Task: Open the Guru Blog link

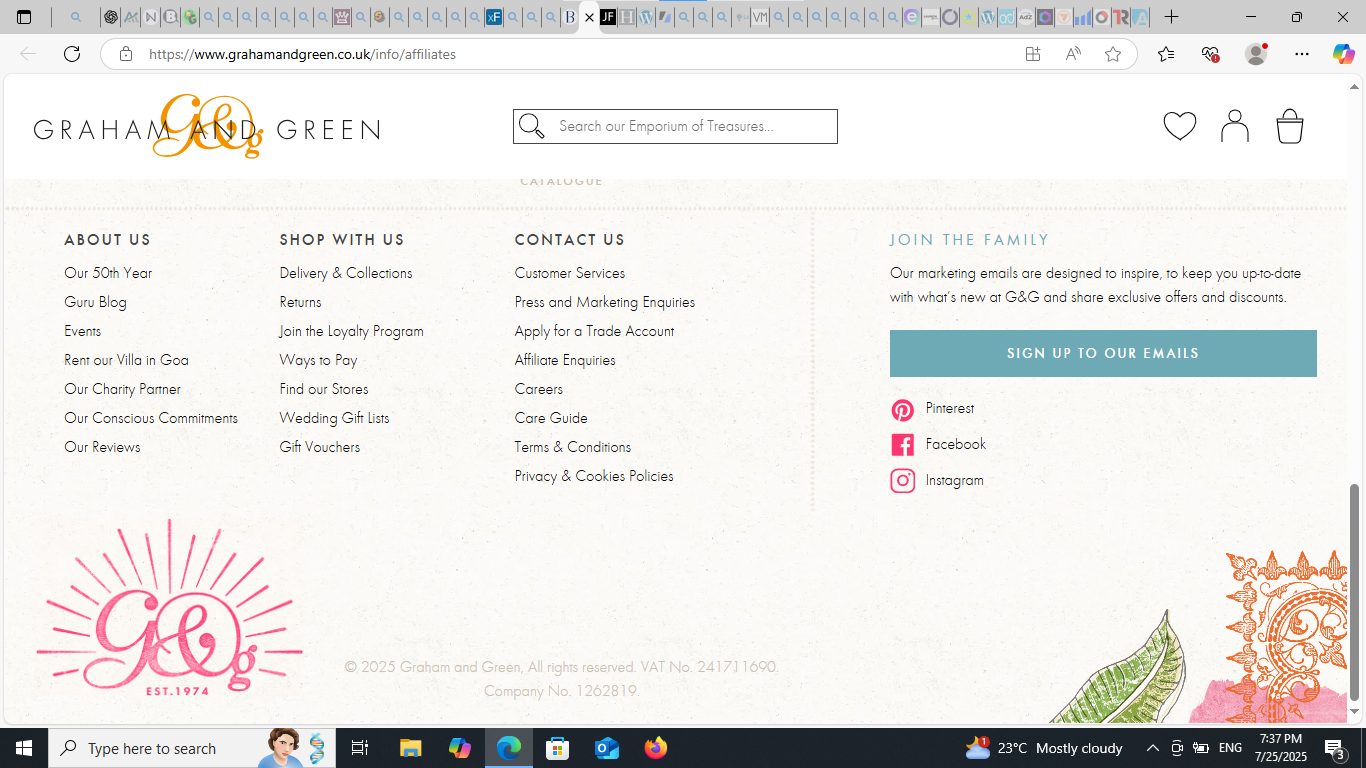Action: 95,302
